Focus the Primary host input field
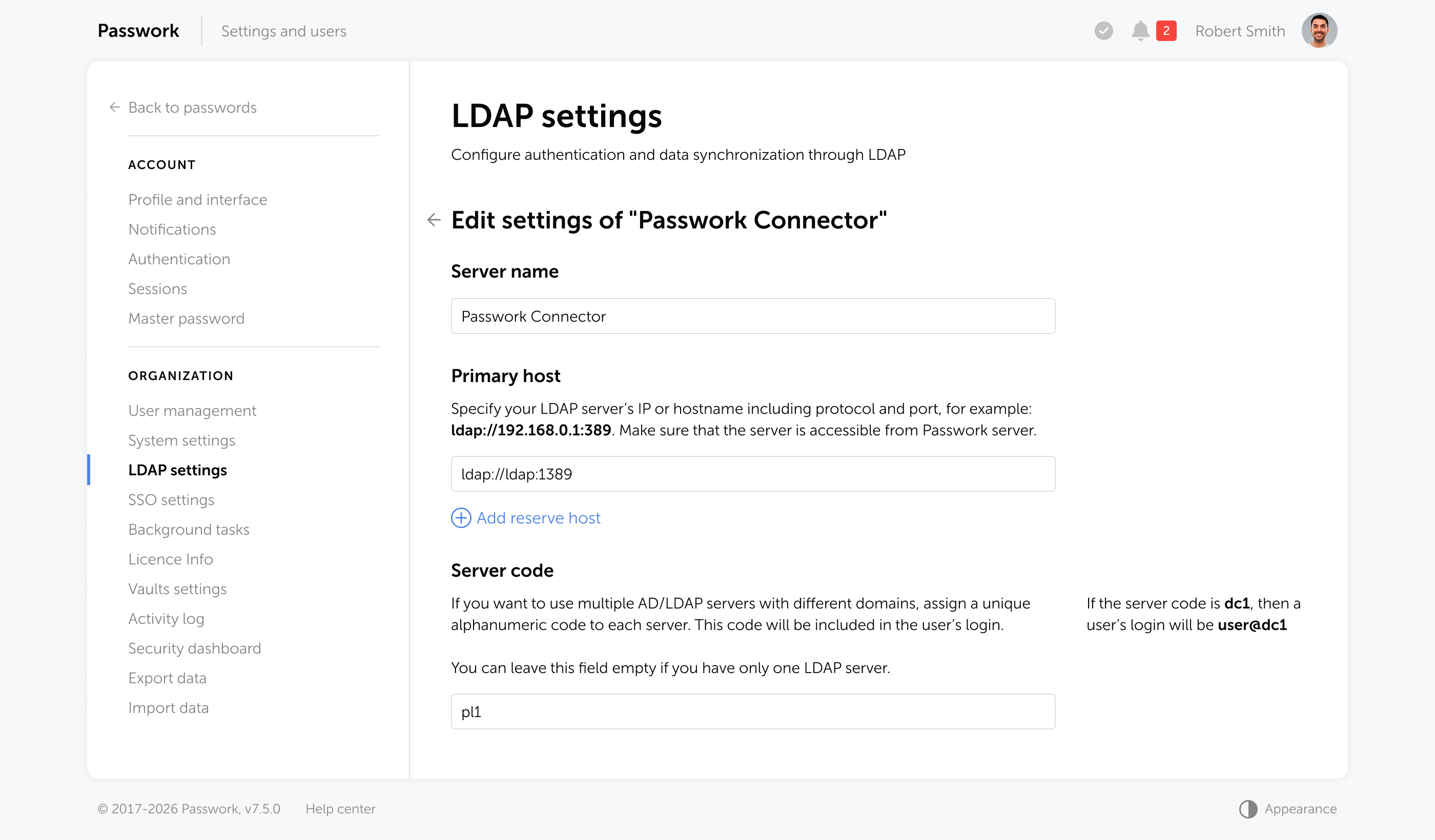 pos(752,474)
